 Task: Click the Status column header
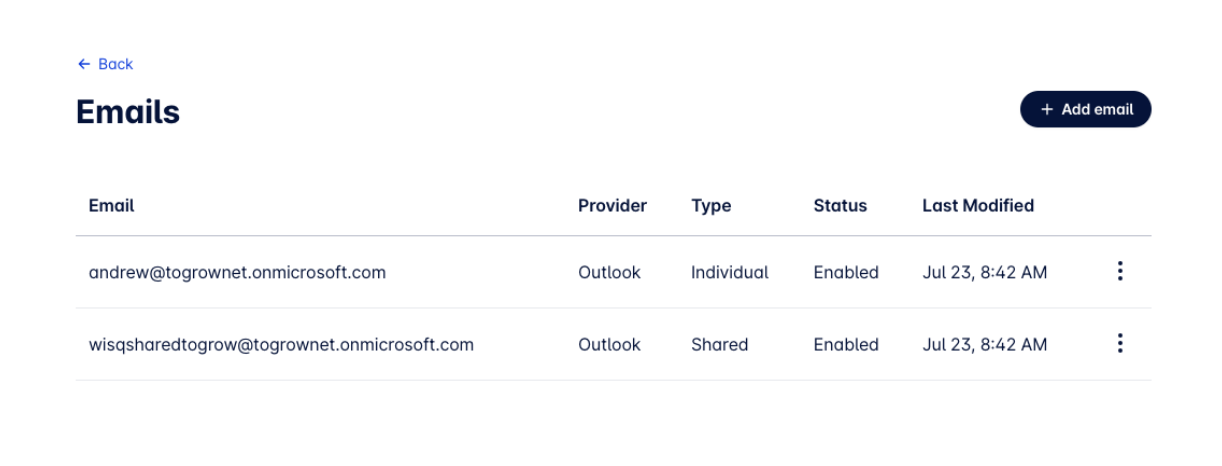click(x=840, y=206)
